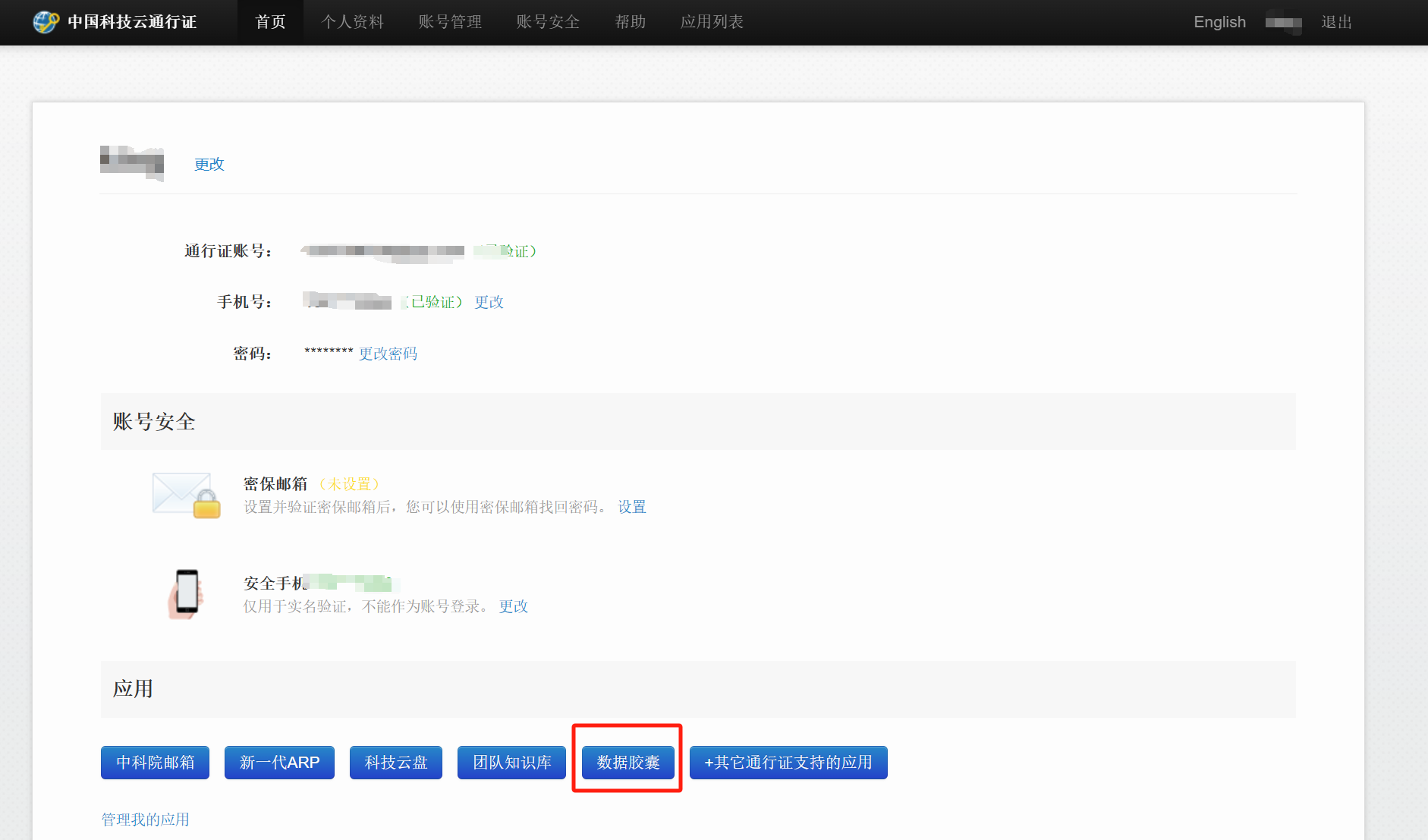Click the blurred username in the top bar
The height and width of the screenshot is (840, 1428).
(1284, 23)
